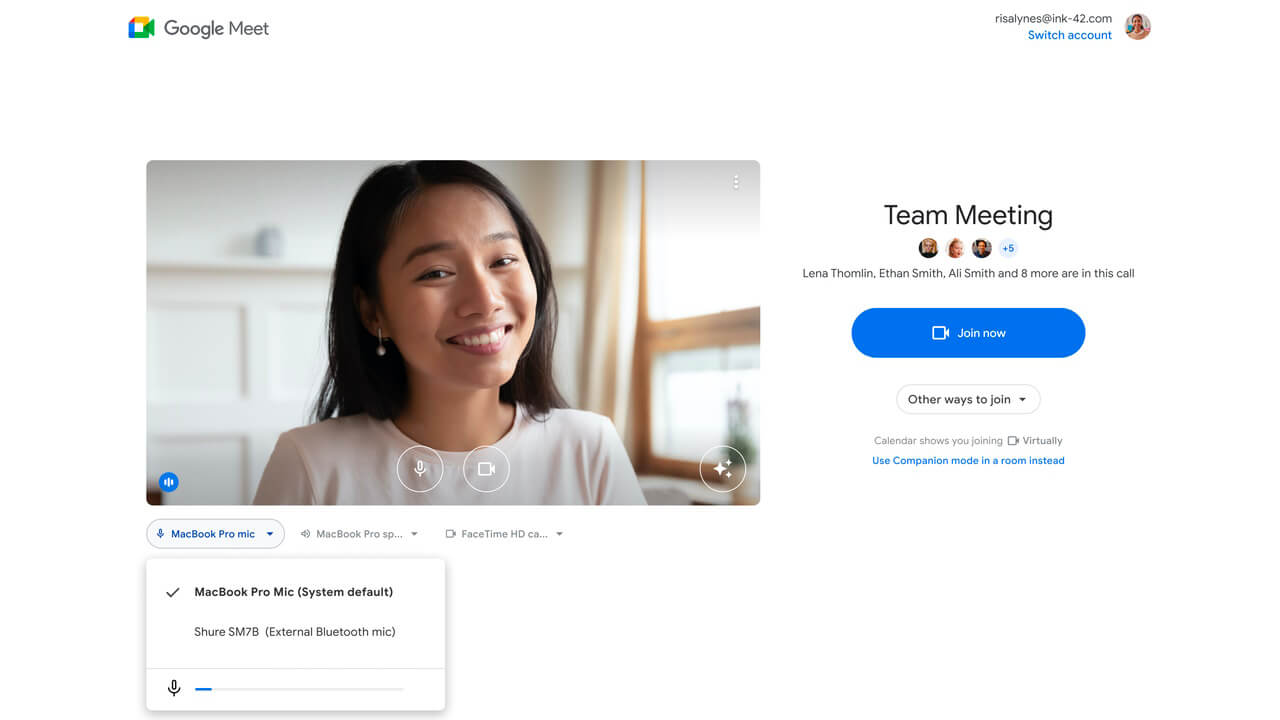Click the blue audio level indicator icon
The image size is (1280, 720).
[x=169, y=482]
